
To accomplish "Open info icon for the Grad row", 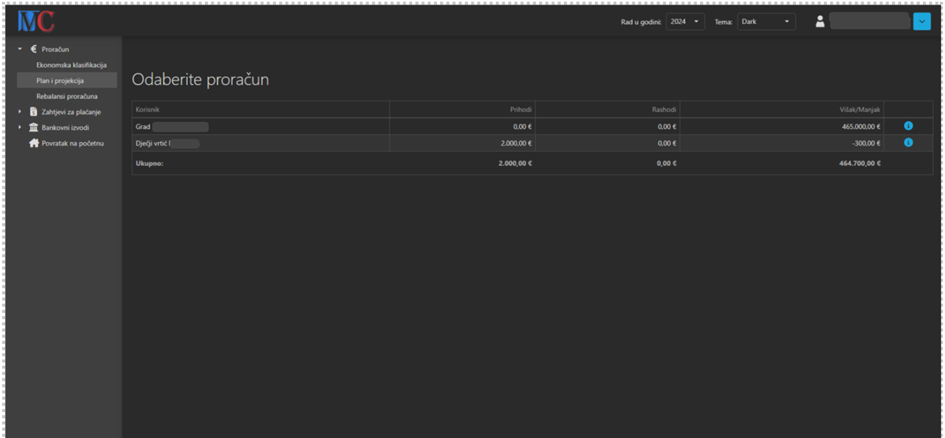I will coord(908,127).
